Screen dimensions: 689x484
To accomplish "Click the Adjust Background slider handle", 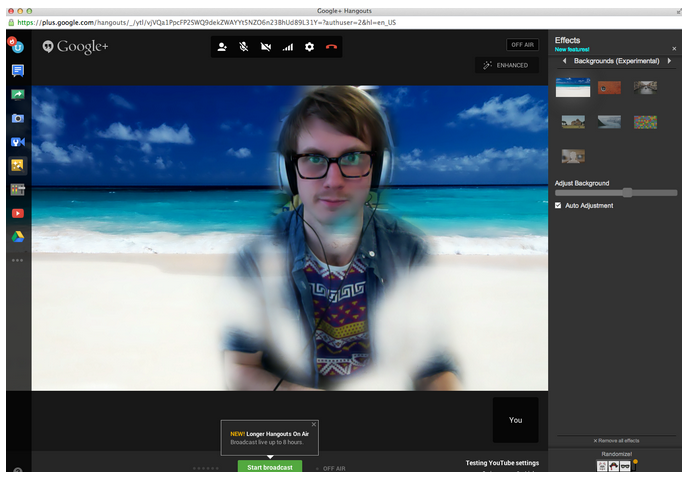I will (627, 193).
